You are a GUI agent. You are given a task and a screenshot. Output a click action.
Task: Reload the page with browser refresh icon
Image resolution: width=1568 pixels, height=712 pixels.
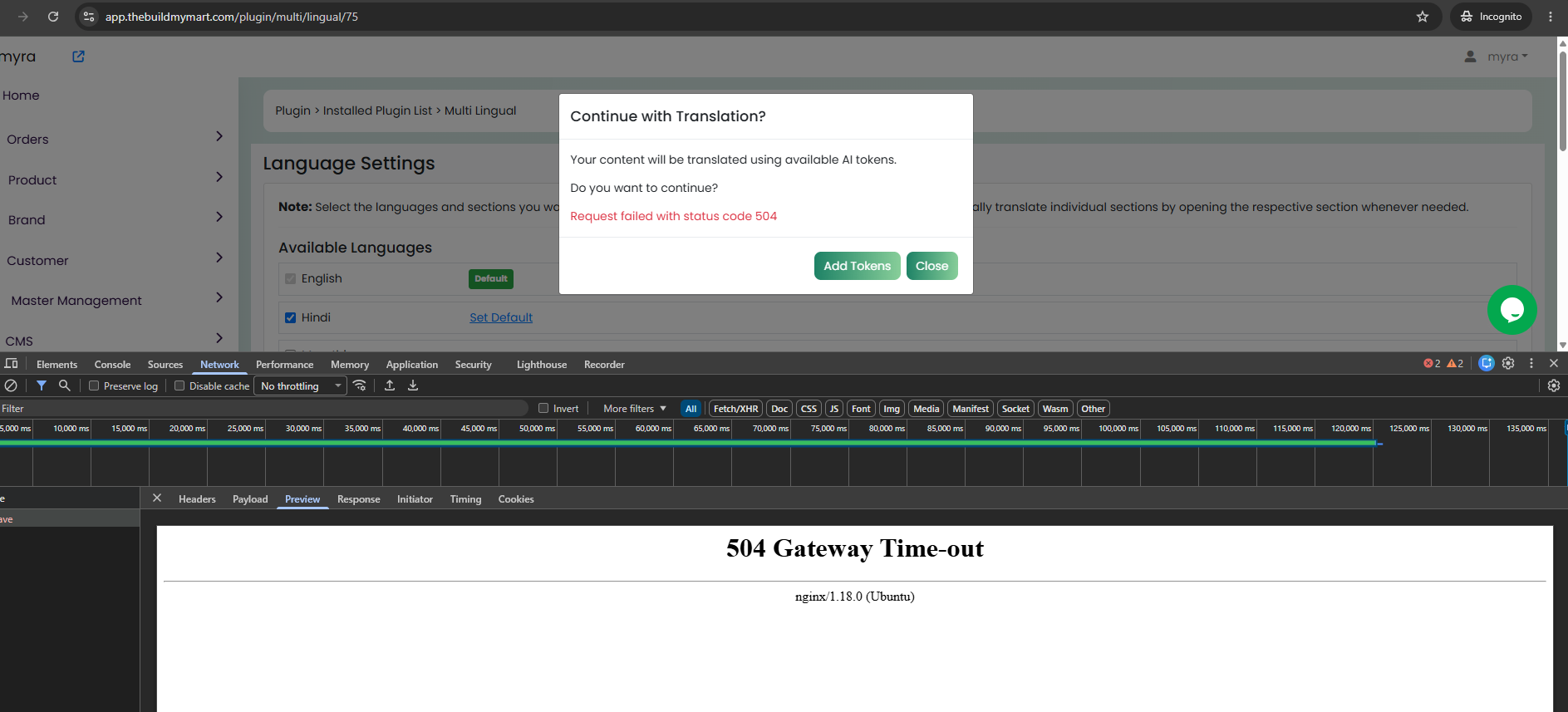53,17
